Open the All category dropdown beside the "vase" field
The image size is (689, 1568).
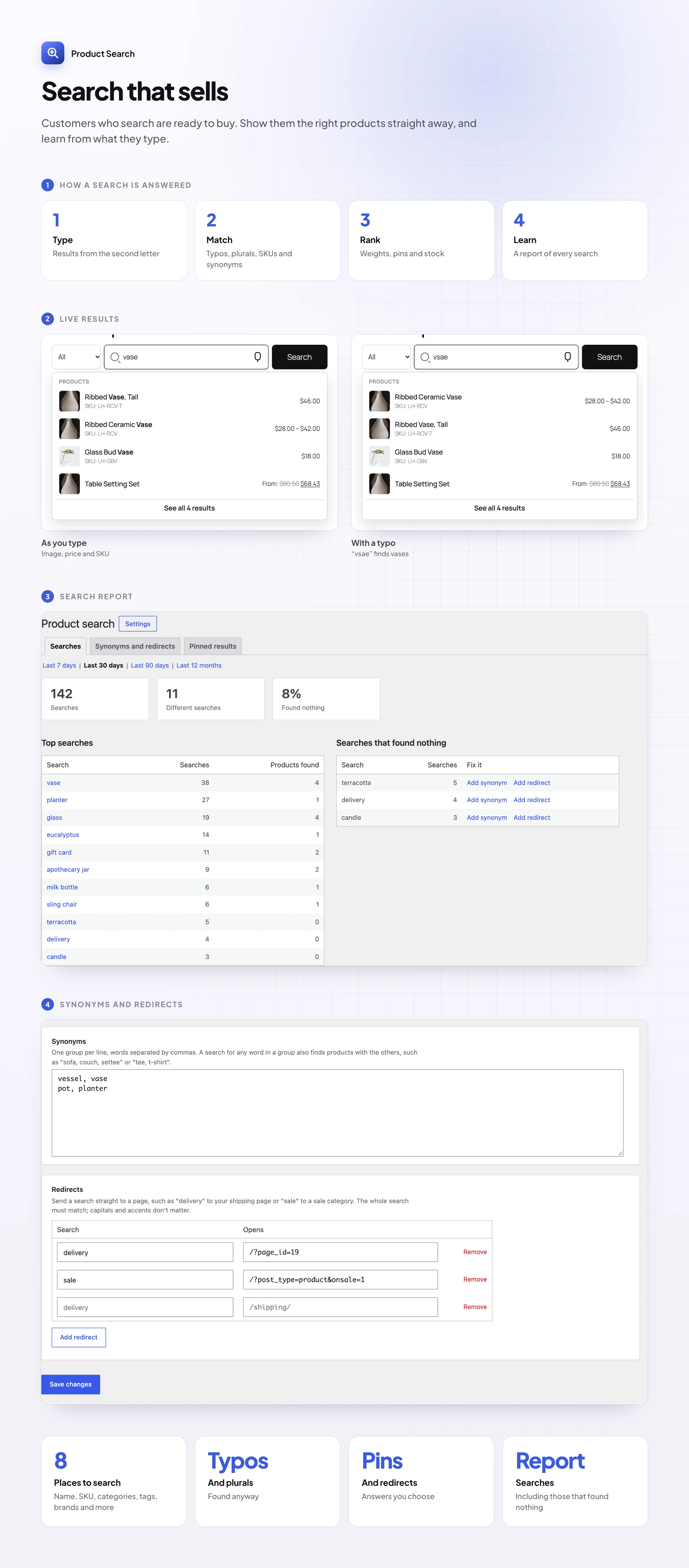(77, 357)
